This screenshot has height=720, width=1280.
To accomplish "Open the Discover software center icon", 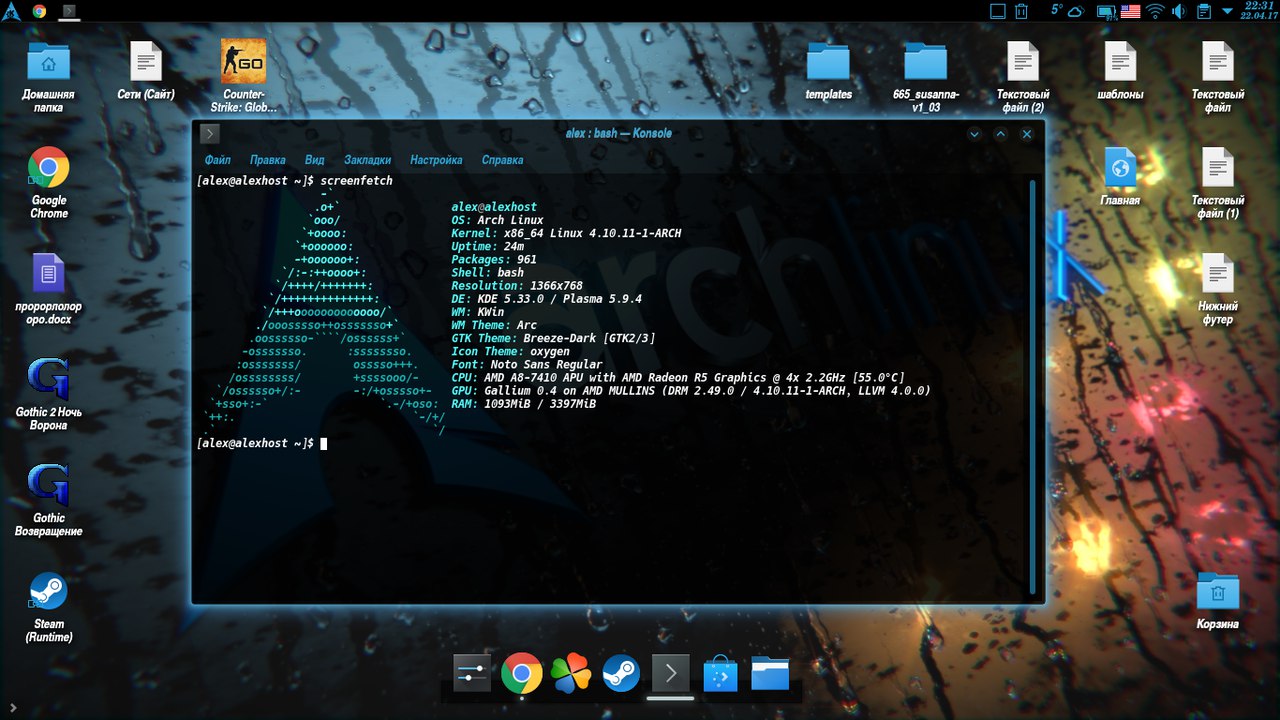I will coord(719,674).
